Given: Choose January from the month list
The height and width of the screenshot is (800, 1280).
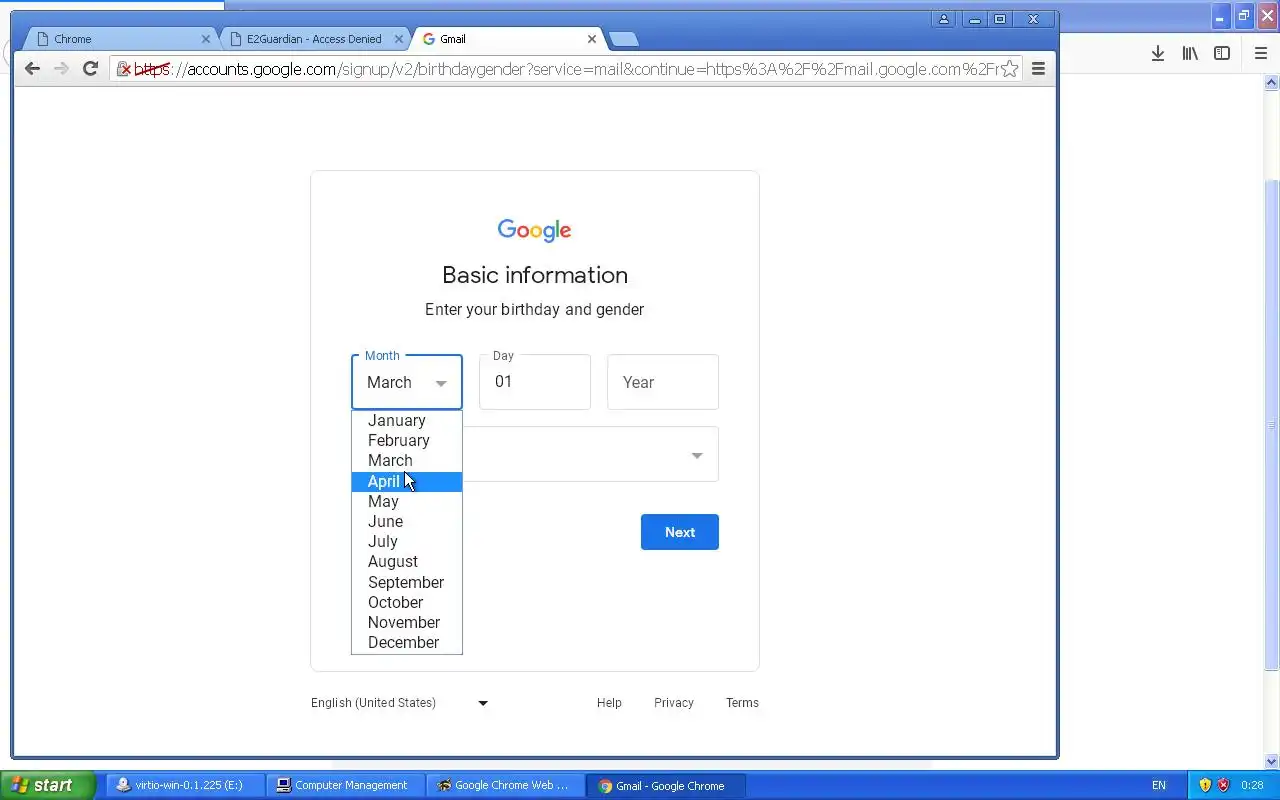Looking at the screenshot, I should click(407, 420).
